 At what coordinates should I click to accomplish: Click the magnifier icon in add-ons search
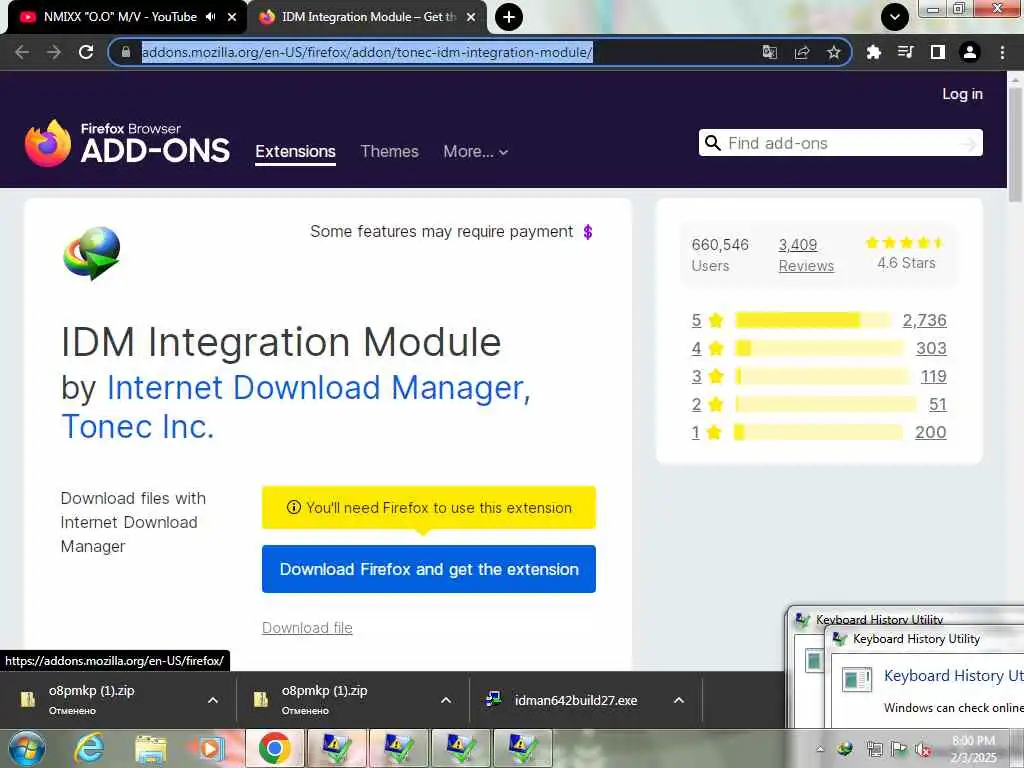(x=712, y=143)
